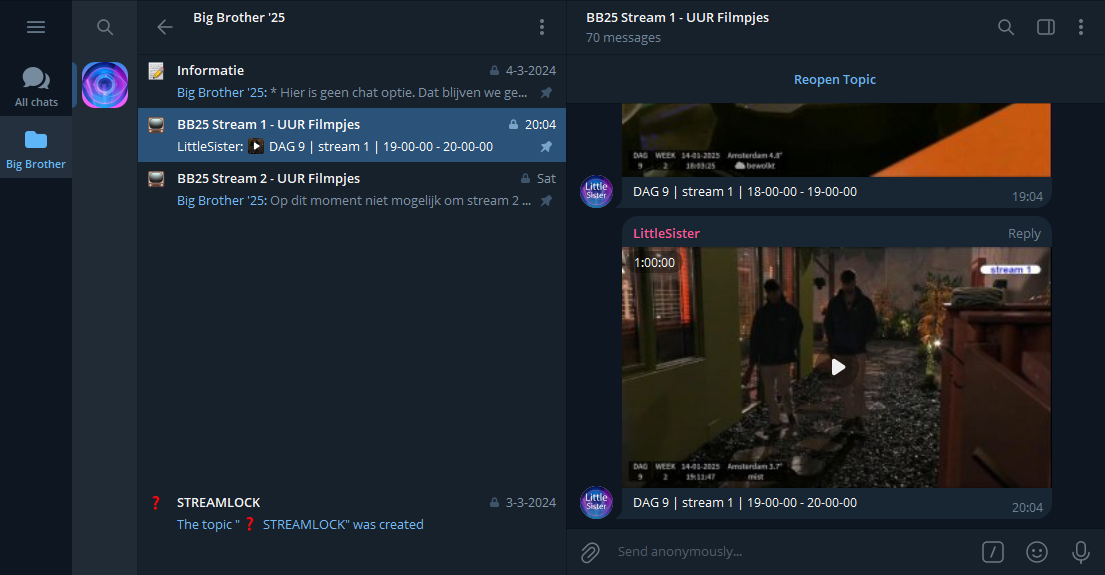Select the Big Brother '25 group avatar

(x=105, y=85)
